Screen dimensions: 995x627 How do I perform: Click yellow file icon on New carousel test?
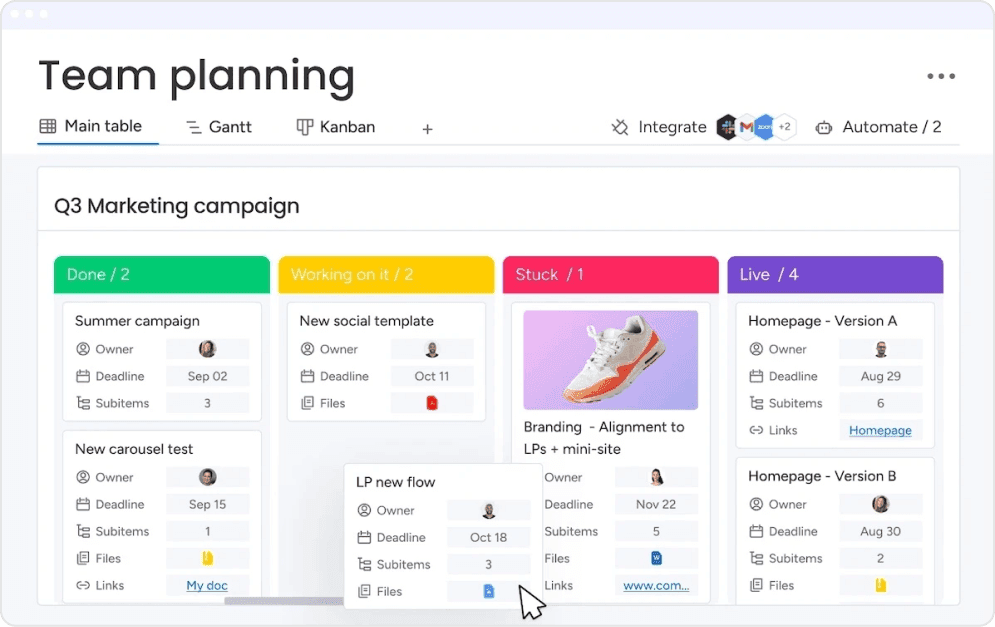(x=208, y=558)
